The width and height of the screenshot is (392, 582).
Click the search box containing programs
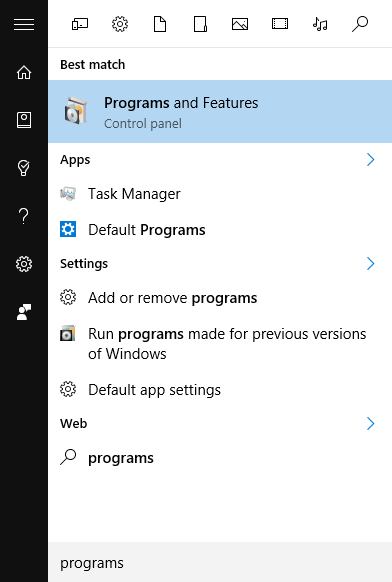click(220, 563)
